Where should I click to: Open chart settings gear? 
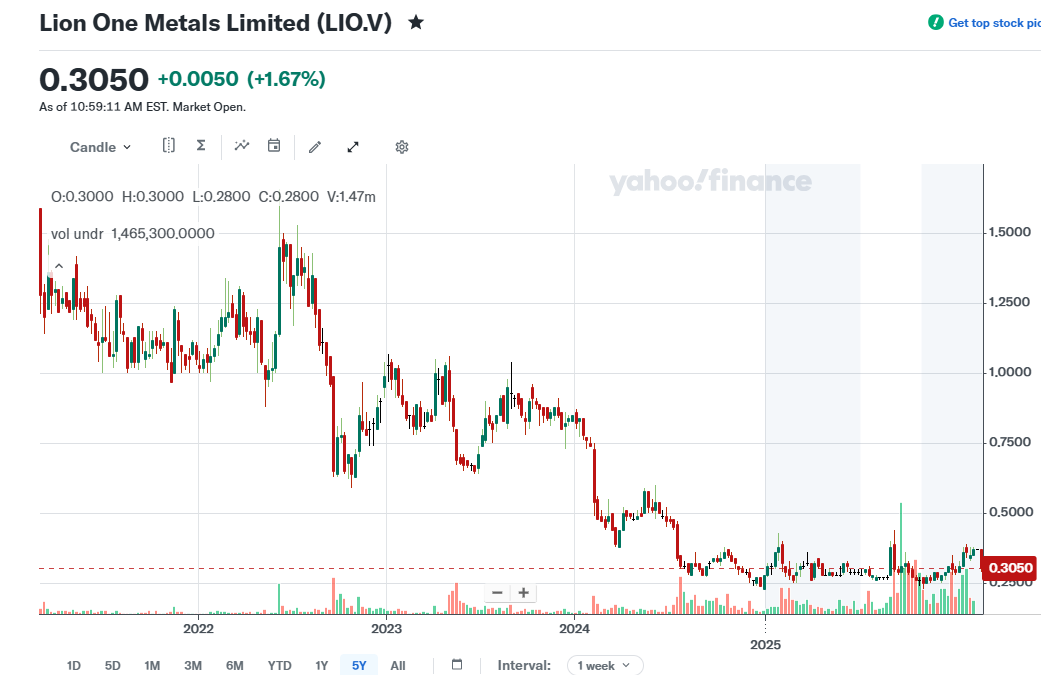tap(402, 147)
